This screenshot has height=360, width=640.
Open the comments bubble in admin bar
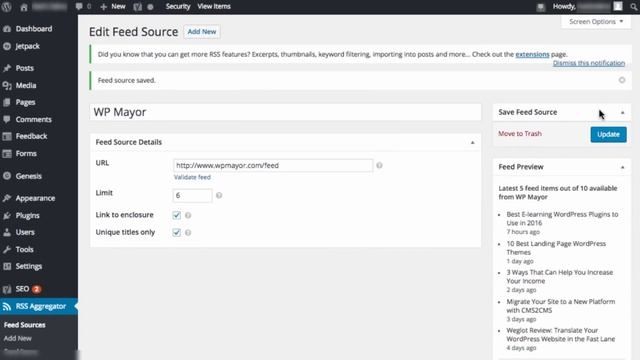79,7
